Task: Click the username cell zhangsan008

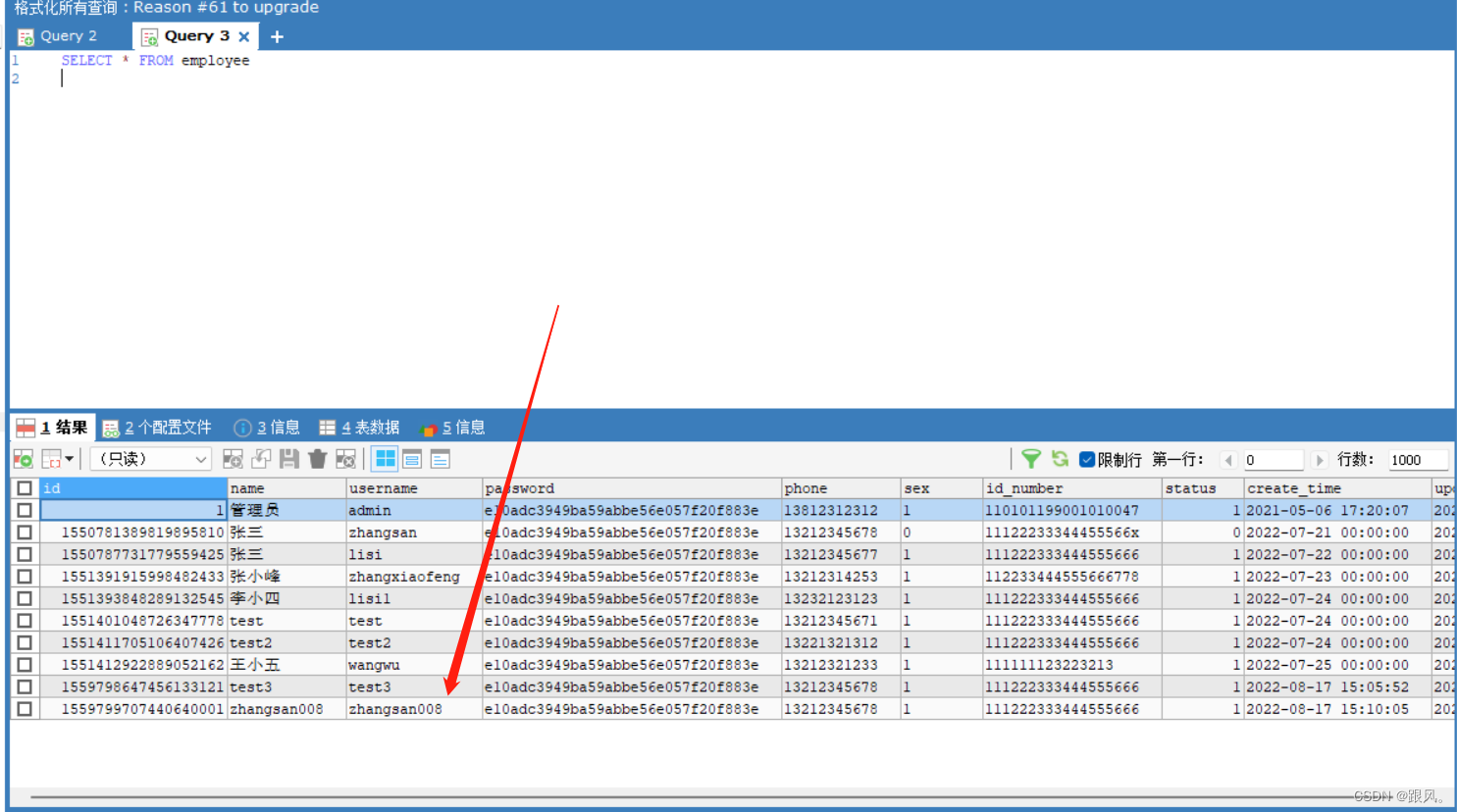Action: pos(414,708)
